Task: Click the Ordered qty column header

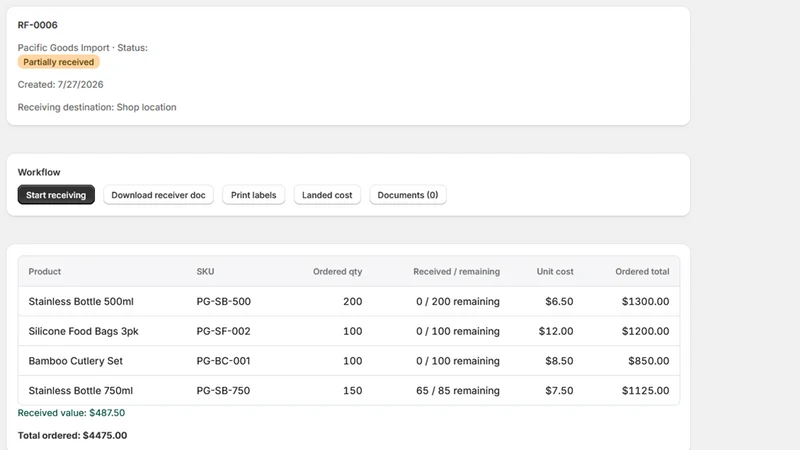Action: (337, 271)
